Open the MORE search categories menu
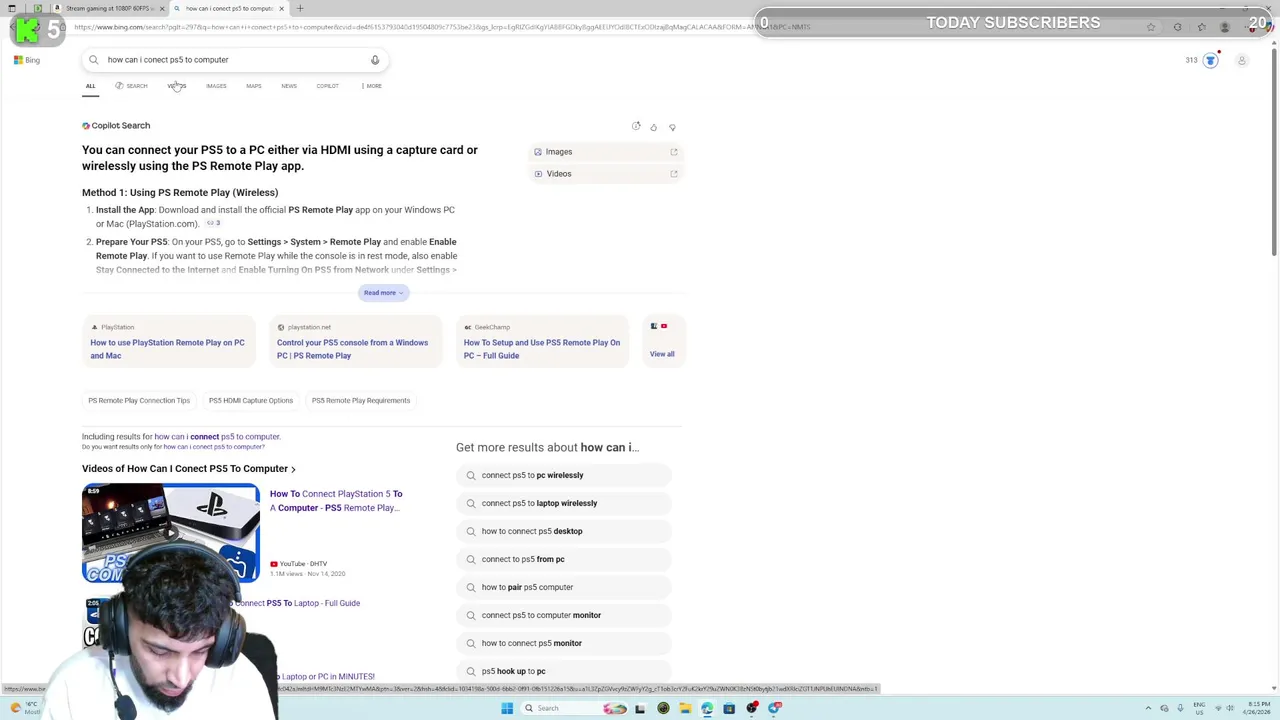Image resolution: width=1280 pixels, height=720 pixels. pos(372,86)
